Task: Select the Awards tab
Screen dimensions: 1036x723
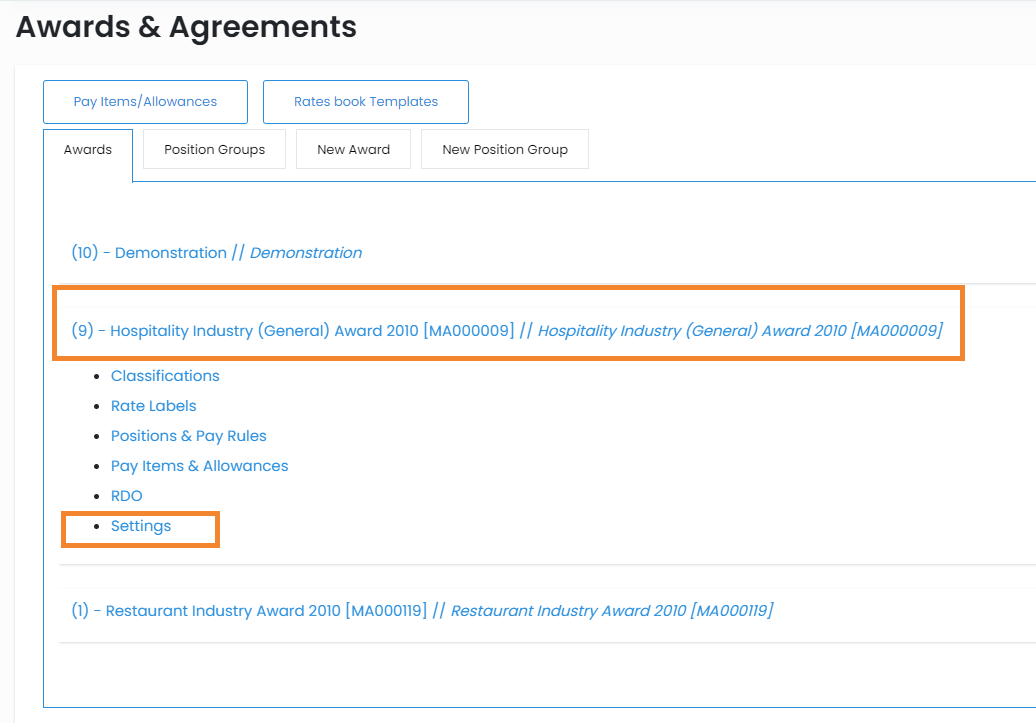Action: click(x=88, y=150)
